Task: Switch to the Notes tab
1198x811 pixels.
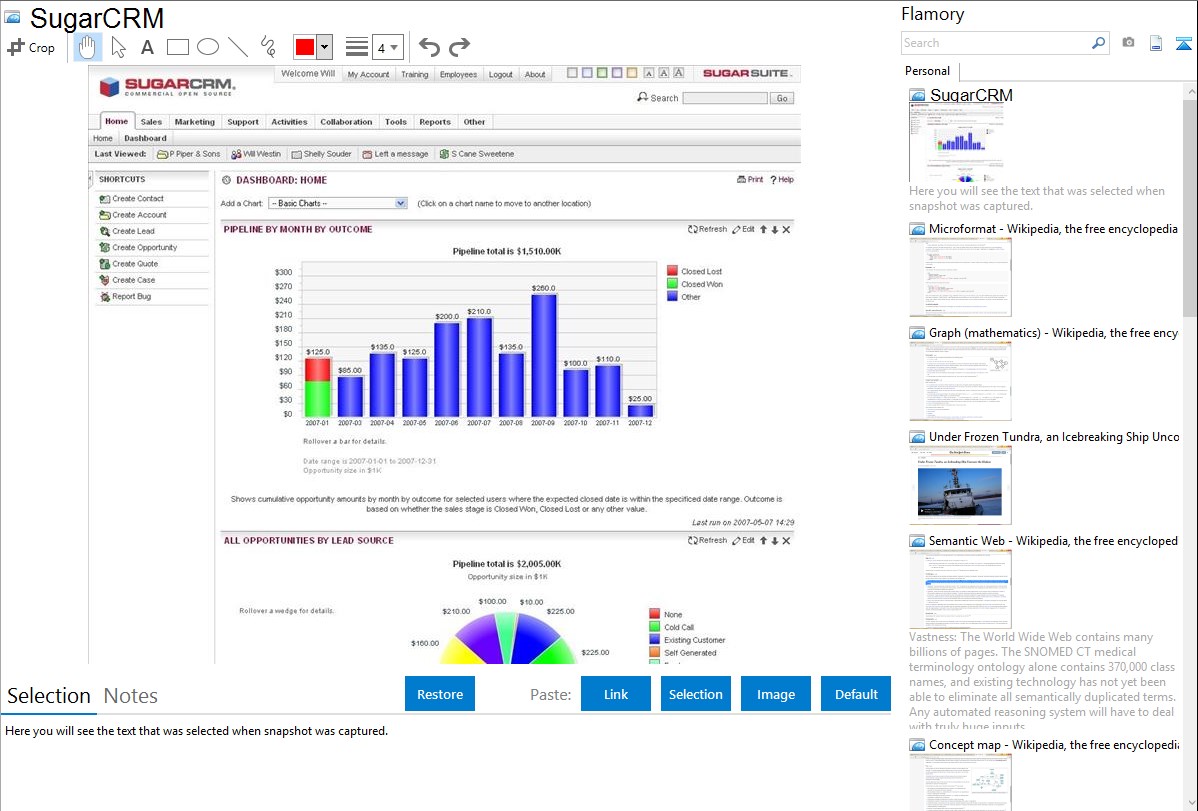Action: tap(130, 696)
